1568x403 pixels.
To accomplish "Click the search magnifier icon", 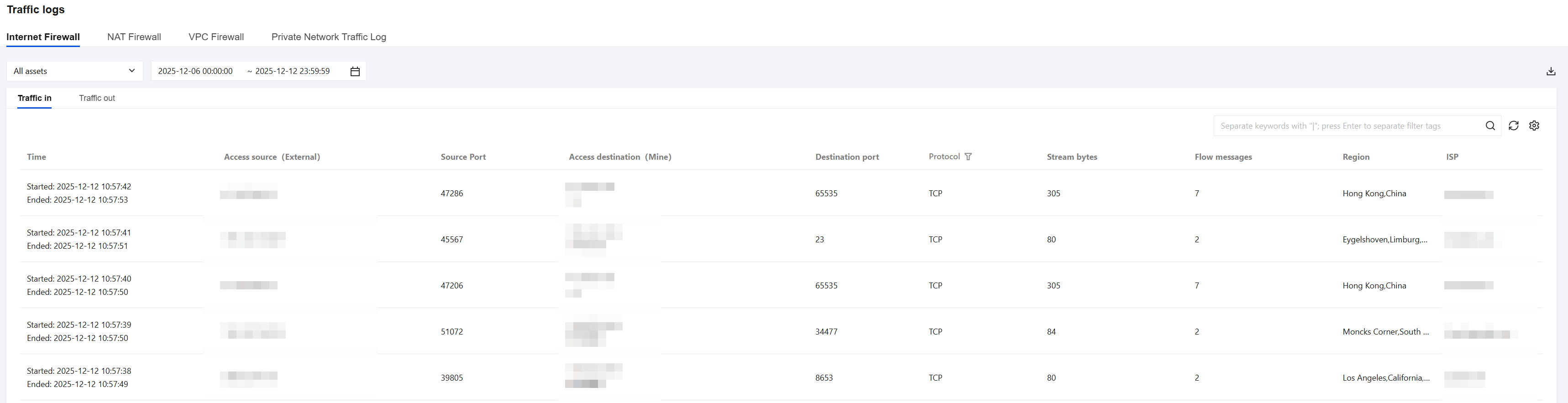I will click(1490, 126).
